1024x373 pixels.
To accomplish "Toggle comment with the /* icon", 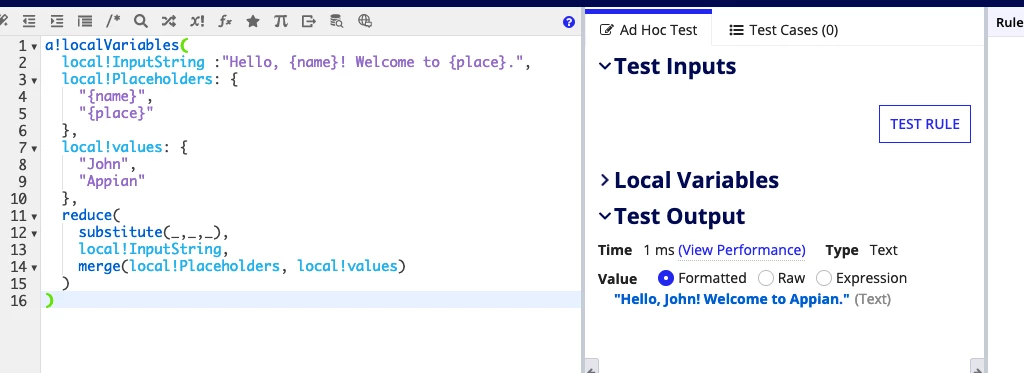I will (x=113, y=22).
